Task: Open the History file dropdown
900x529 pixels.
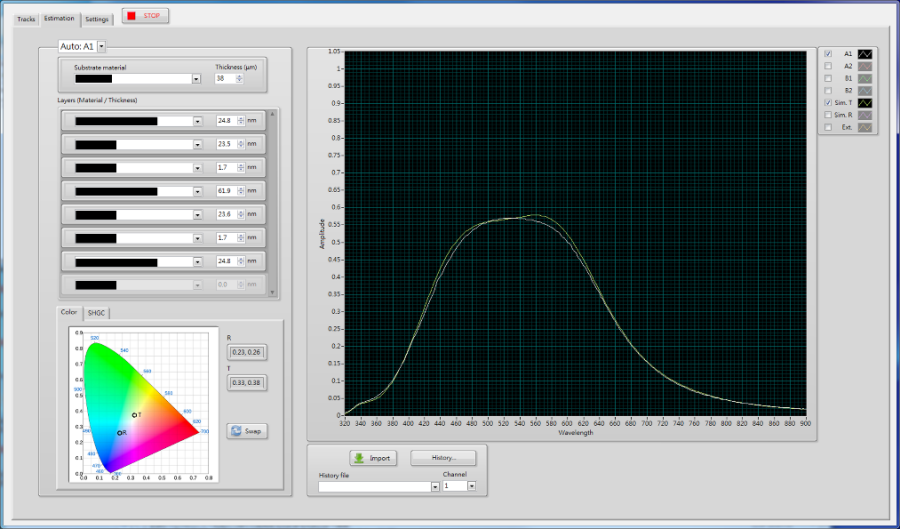Action: [x=435, y=487]
